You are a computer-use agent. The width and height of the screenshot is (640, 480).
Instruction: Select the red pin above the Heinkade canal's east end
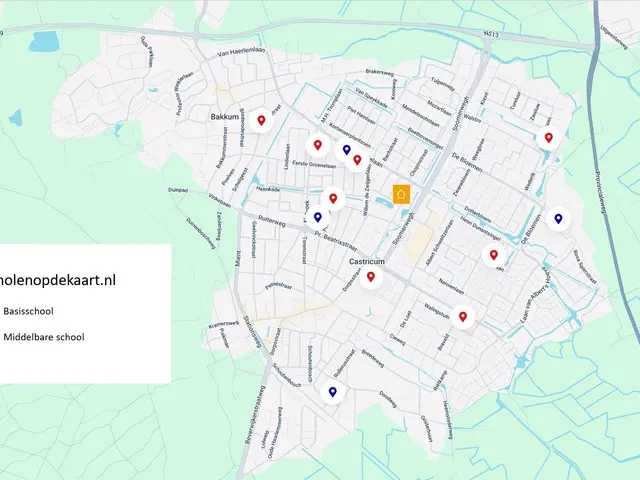333,198
